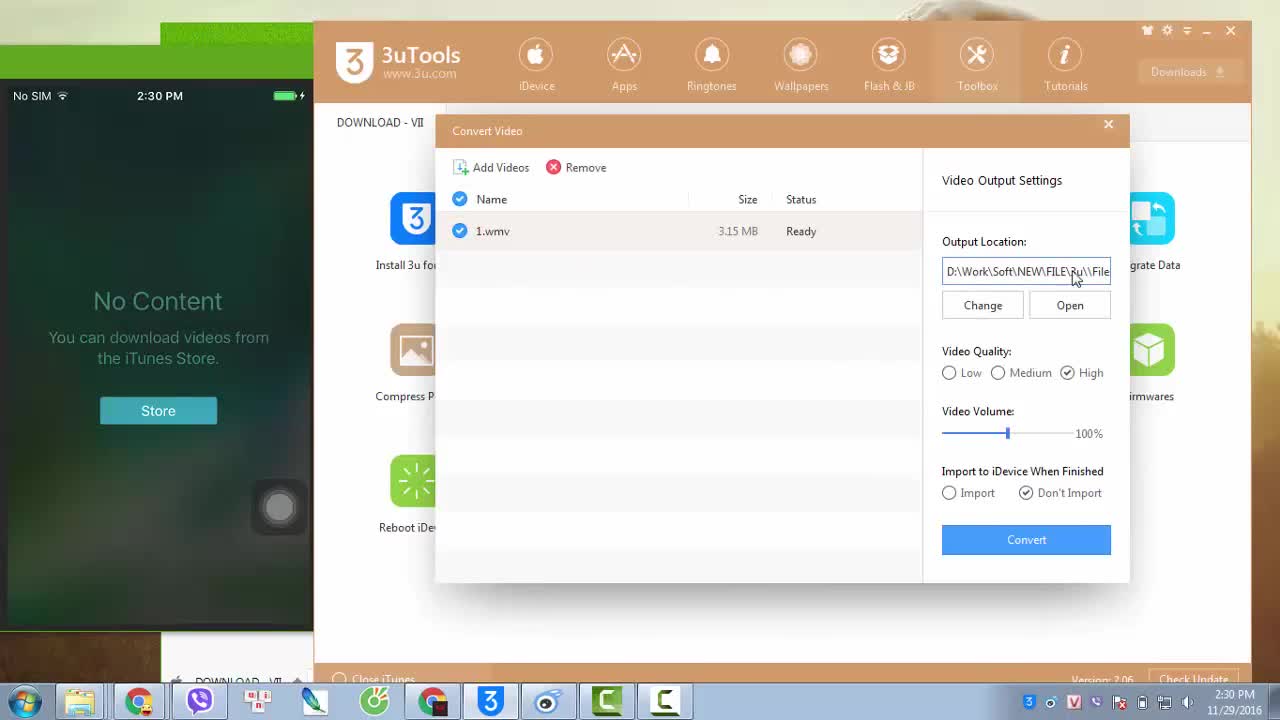Click Change to pick output folder
1280x720 pixels.
pos(983,305)
